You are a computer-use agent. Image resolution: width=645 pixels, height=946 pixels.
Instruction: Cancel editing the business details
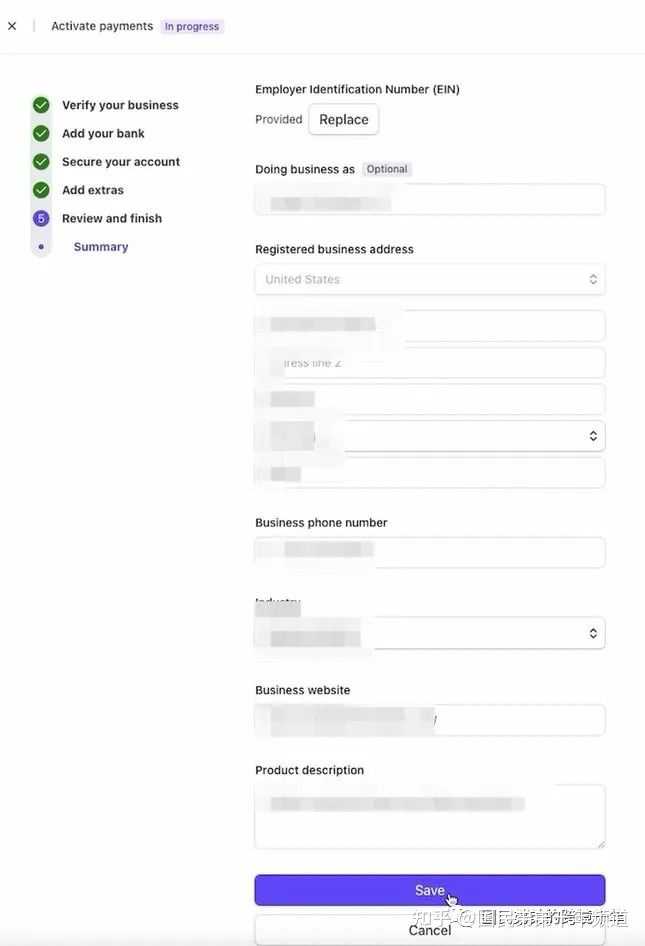(430, 930)
